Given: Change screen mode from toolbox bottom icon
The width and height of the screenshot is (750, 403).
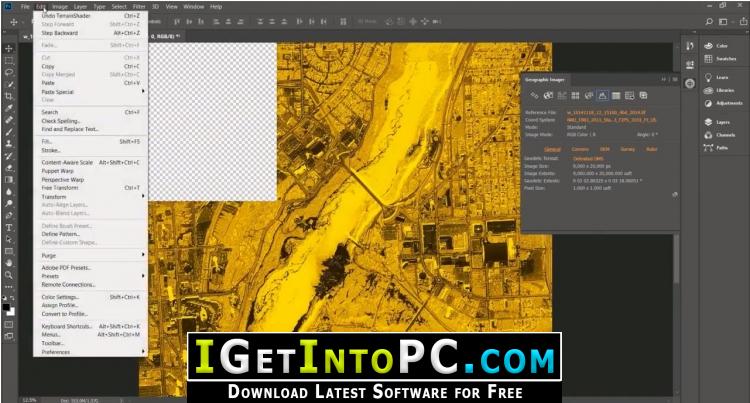Looking at the screenshot, I should click(9, 336).
